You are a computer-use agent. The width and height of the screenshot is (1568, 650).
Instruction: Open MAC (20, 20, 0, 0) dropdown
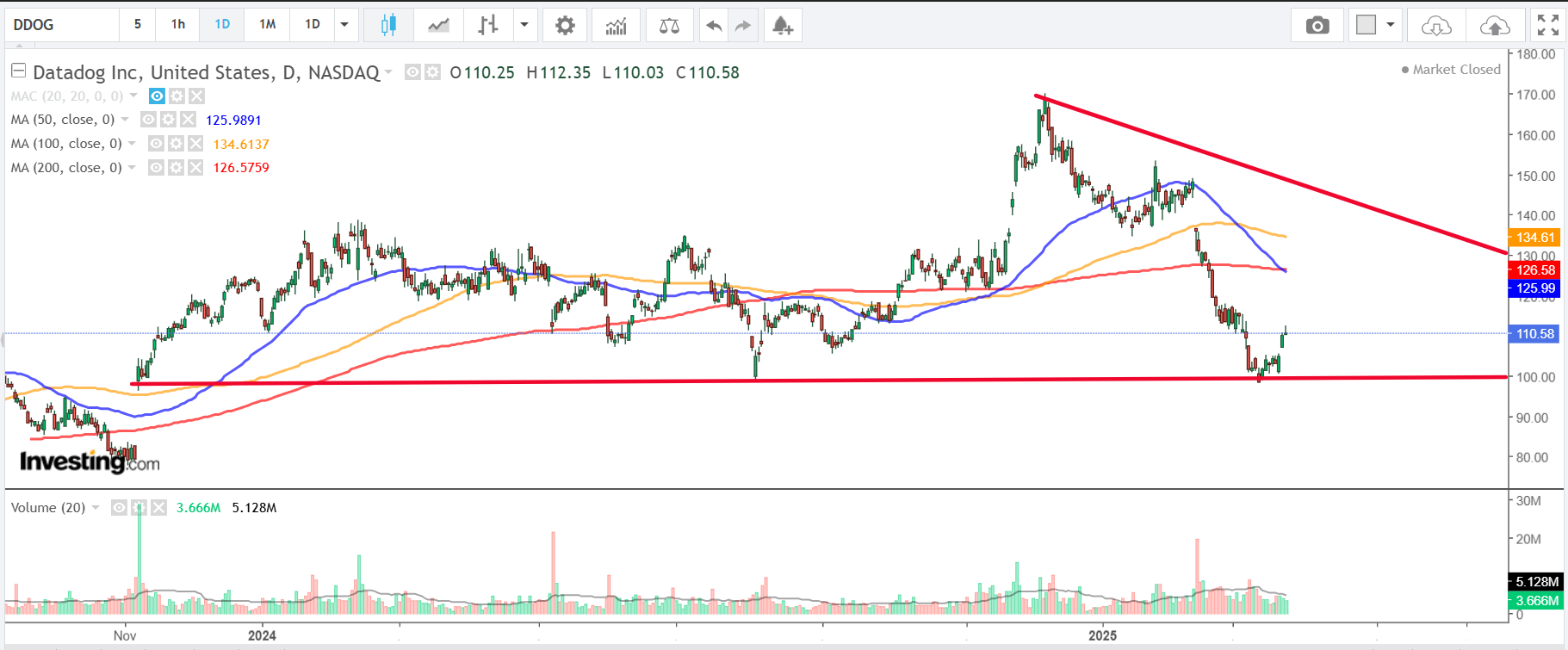coord(133,96)
